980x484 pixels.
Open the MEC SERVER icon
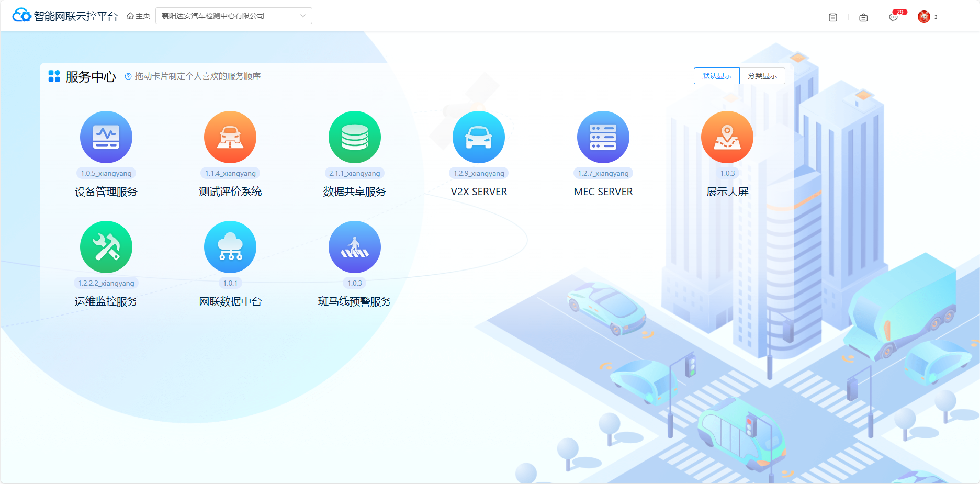[x=603, y=137]
